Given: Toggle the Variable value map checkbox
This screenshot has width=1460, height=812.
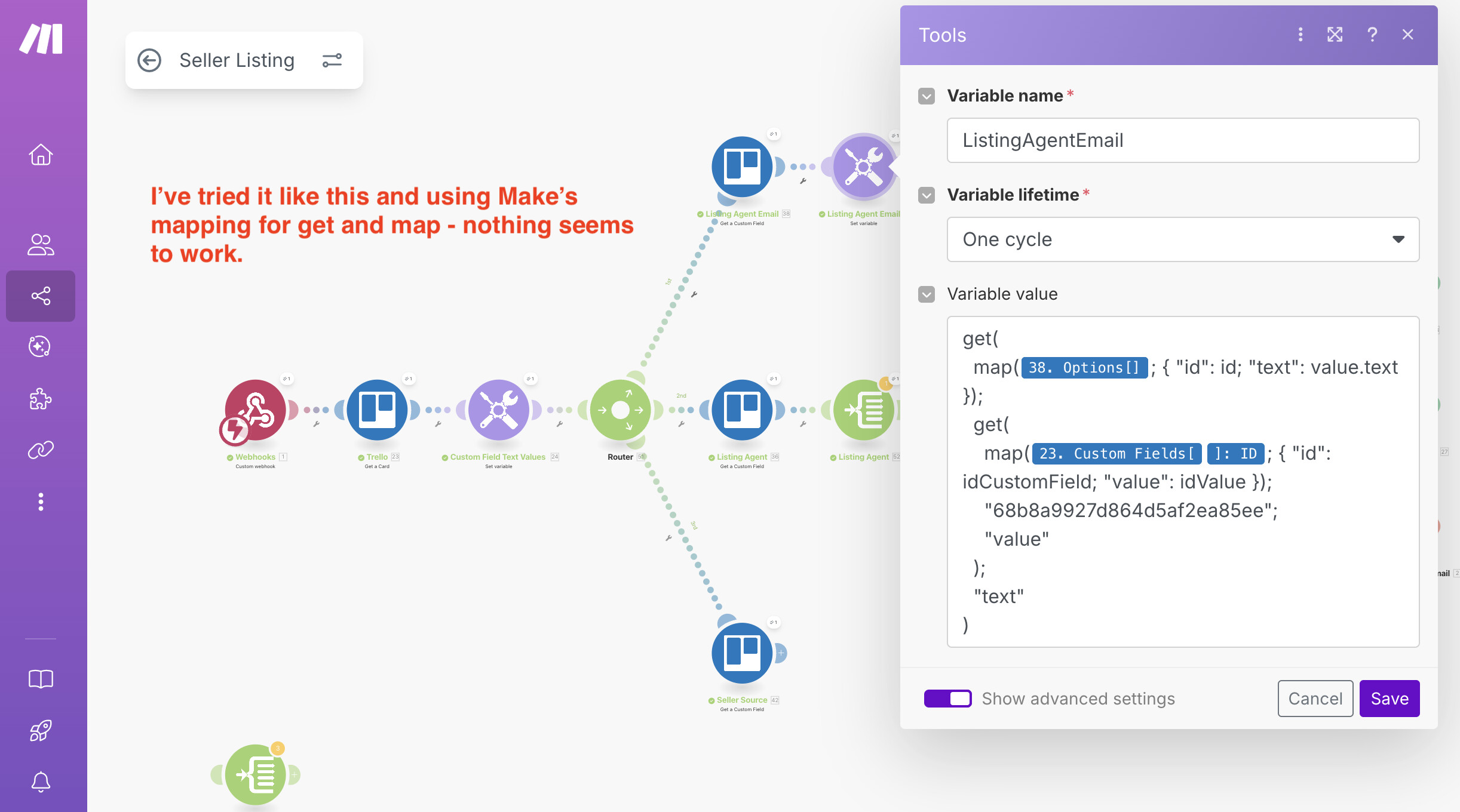Looking at the screenshot, I should (927, 294).
